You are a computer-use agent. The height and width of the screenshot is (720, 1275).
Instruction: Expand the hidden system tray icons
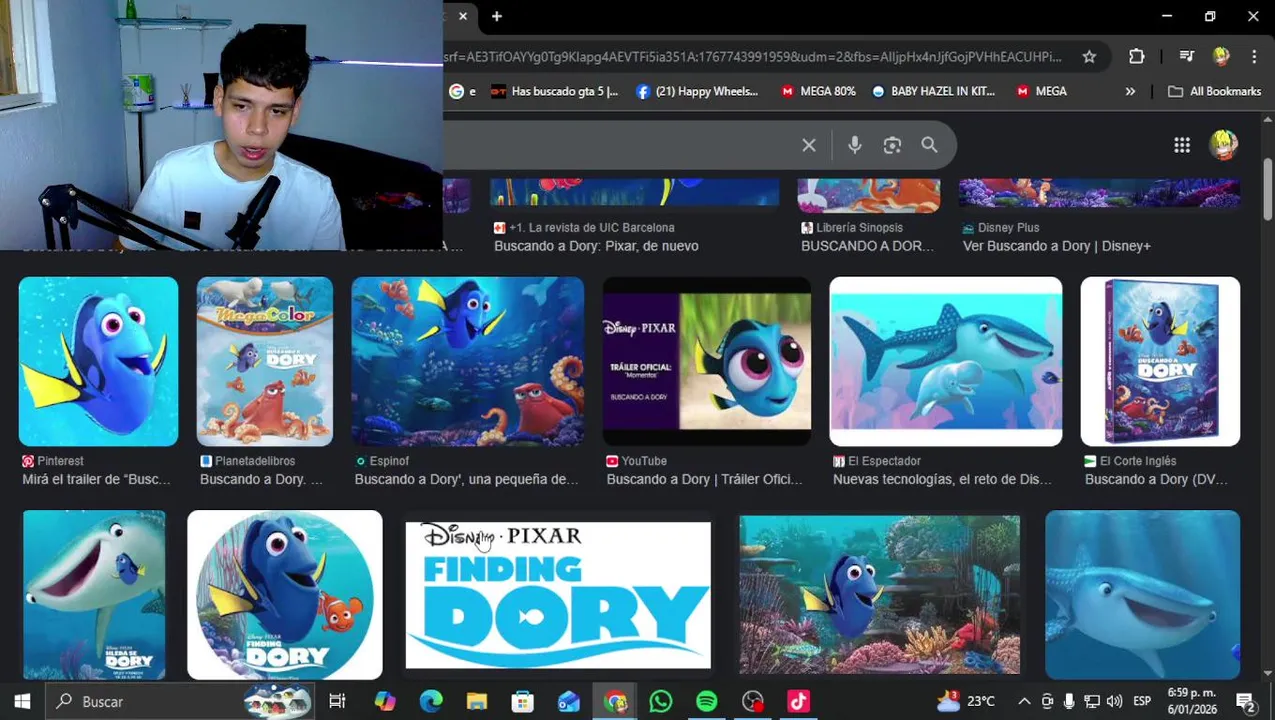[x=1024, y=702]
